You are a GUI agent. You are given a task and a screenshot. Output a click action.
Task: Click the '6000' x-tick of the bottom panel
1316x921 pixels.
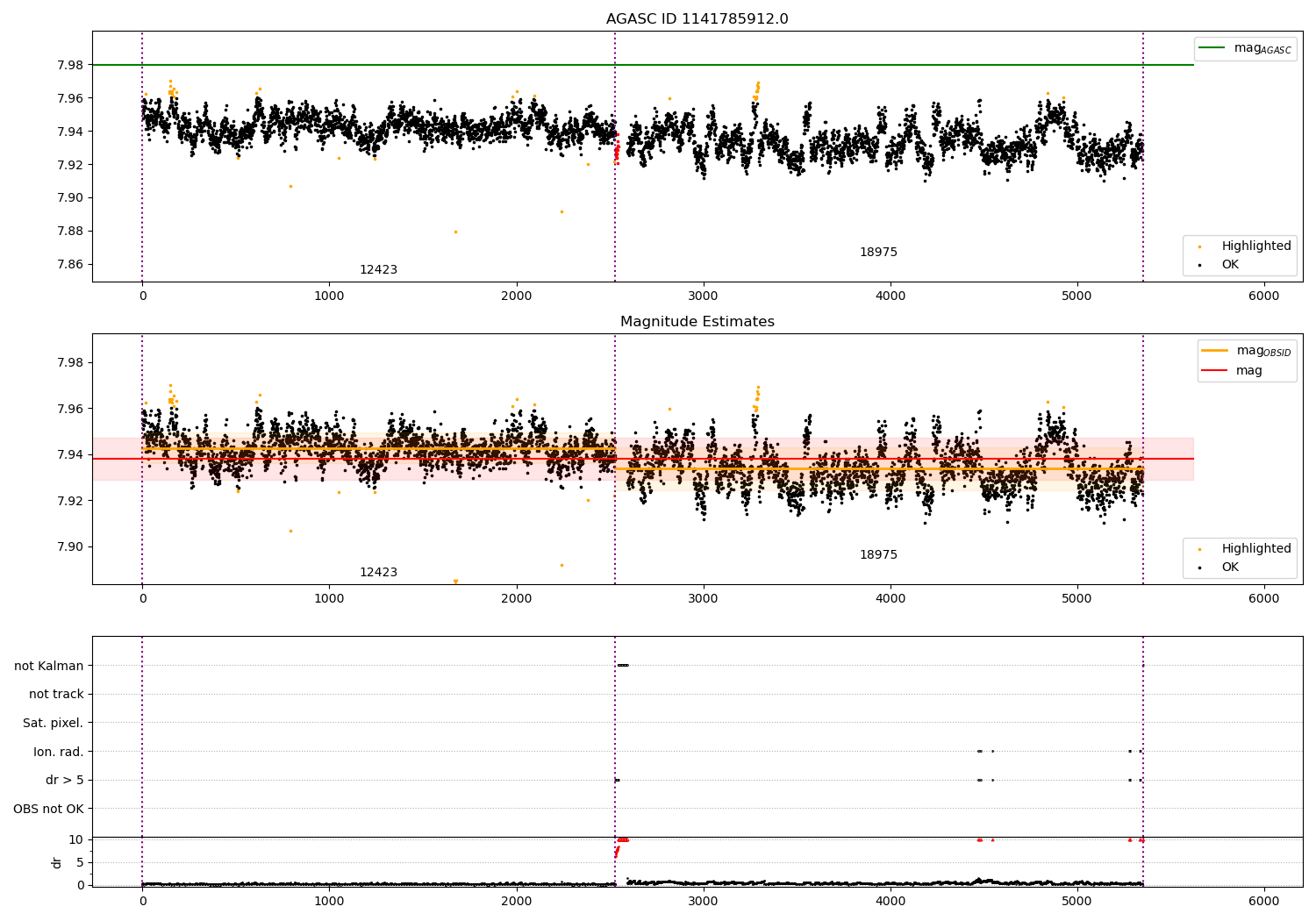coord(1264,901)
